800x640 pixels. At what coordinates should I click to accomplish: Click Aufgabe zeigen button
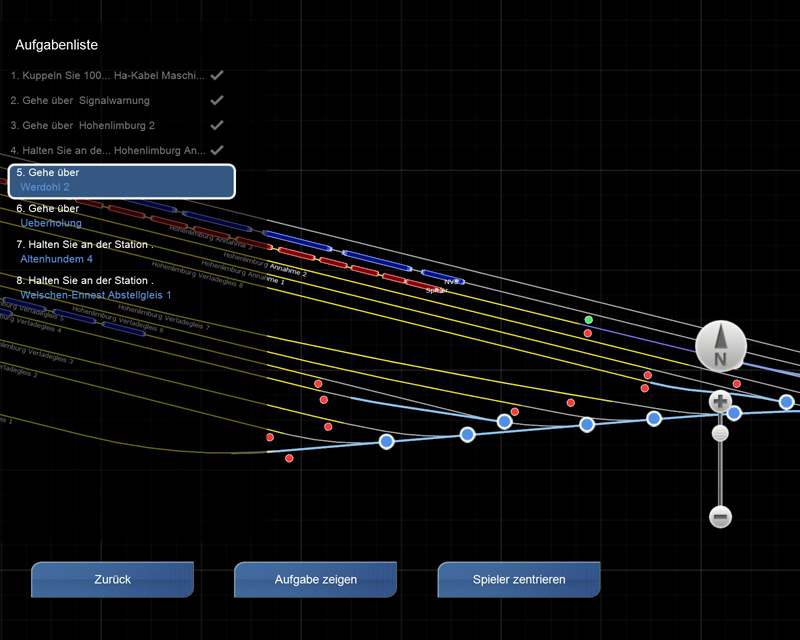point(315,579)
